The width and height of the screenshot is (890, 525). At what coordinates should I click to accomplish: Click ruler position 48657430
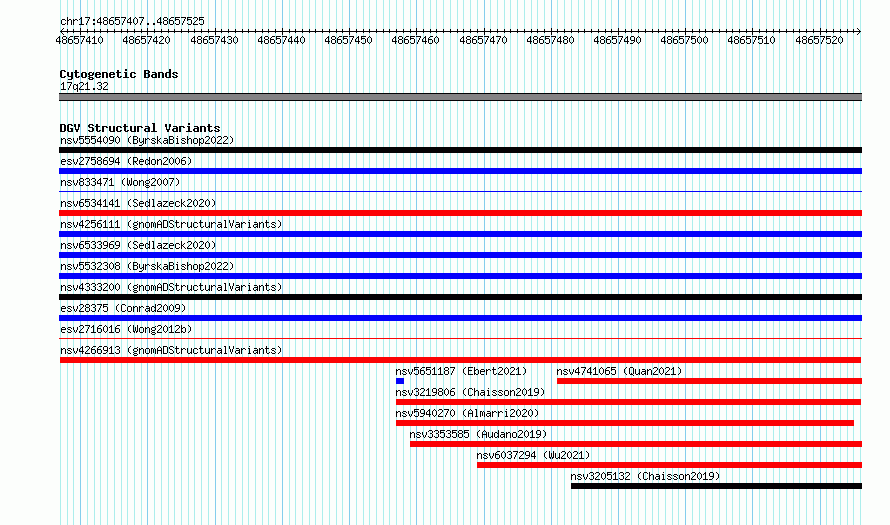[214, 40]
